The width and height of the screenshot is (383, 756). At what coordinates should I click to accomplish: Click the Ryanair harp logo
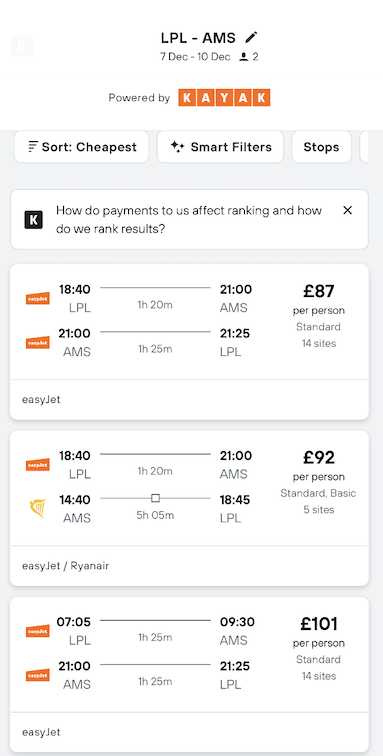click(38, 508)
